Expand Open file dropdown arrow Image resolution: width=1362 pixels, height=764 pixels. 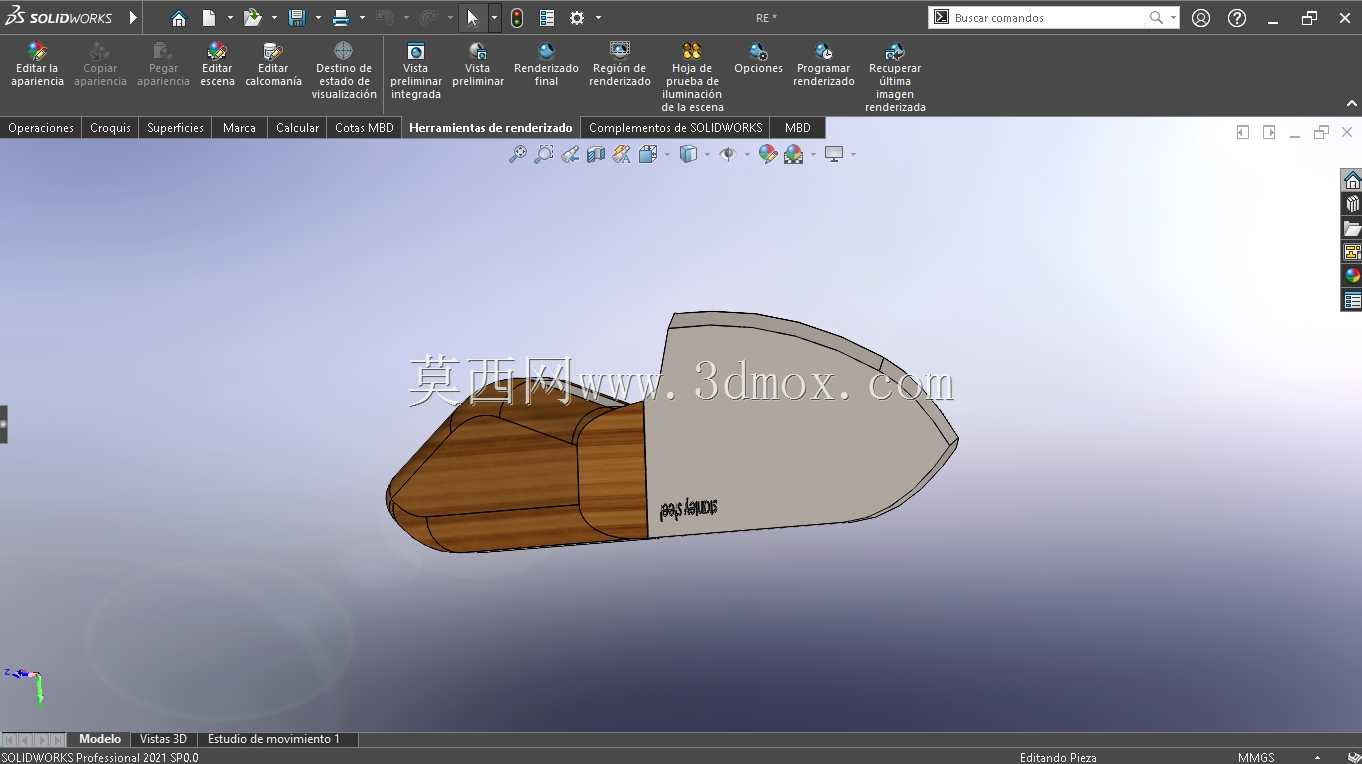[274, 18]
